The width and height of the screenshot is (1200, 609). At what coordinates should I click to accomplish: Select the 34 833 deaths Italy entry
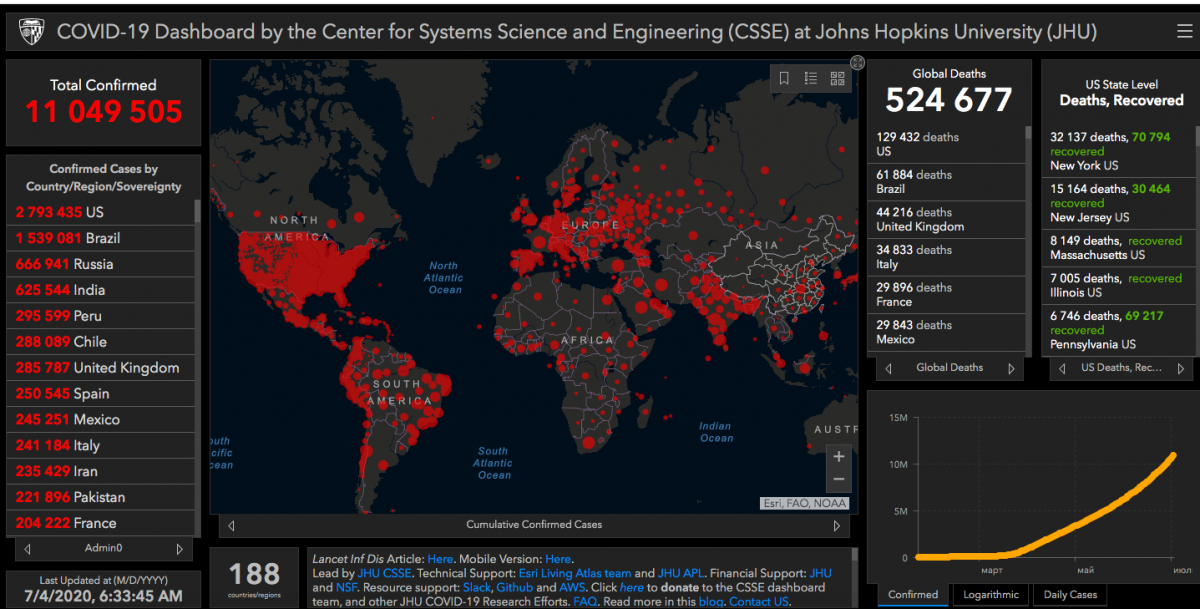[947, 257]
